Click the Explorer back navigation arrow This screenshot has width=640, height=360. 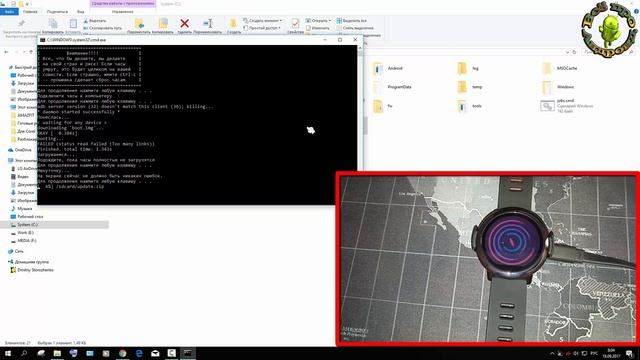[6, 52]
